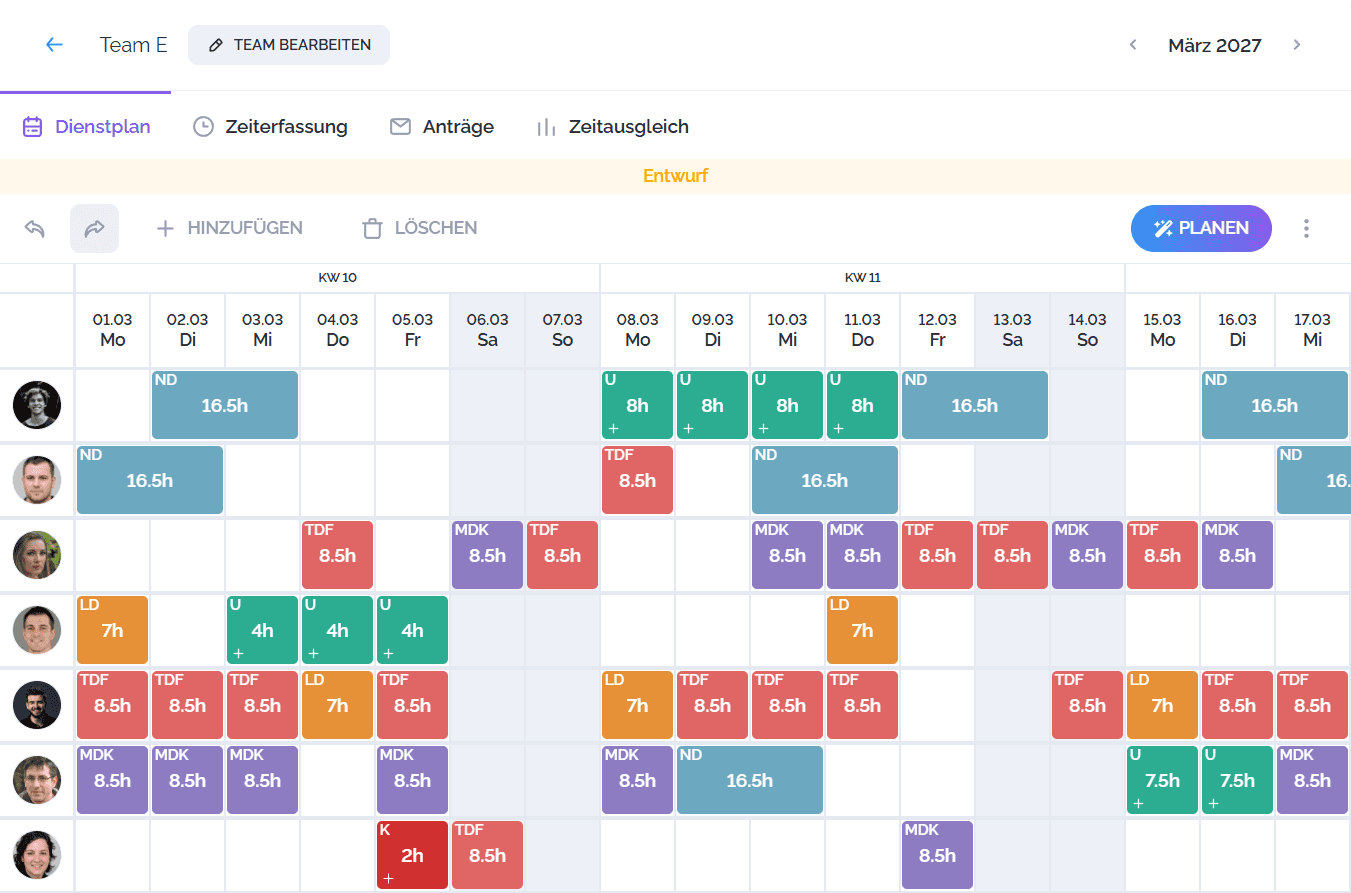Click the first employee's profile avatar
The width and height of the screenshot is (1351, 893).
pos(37,405)
